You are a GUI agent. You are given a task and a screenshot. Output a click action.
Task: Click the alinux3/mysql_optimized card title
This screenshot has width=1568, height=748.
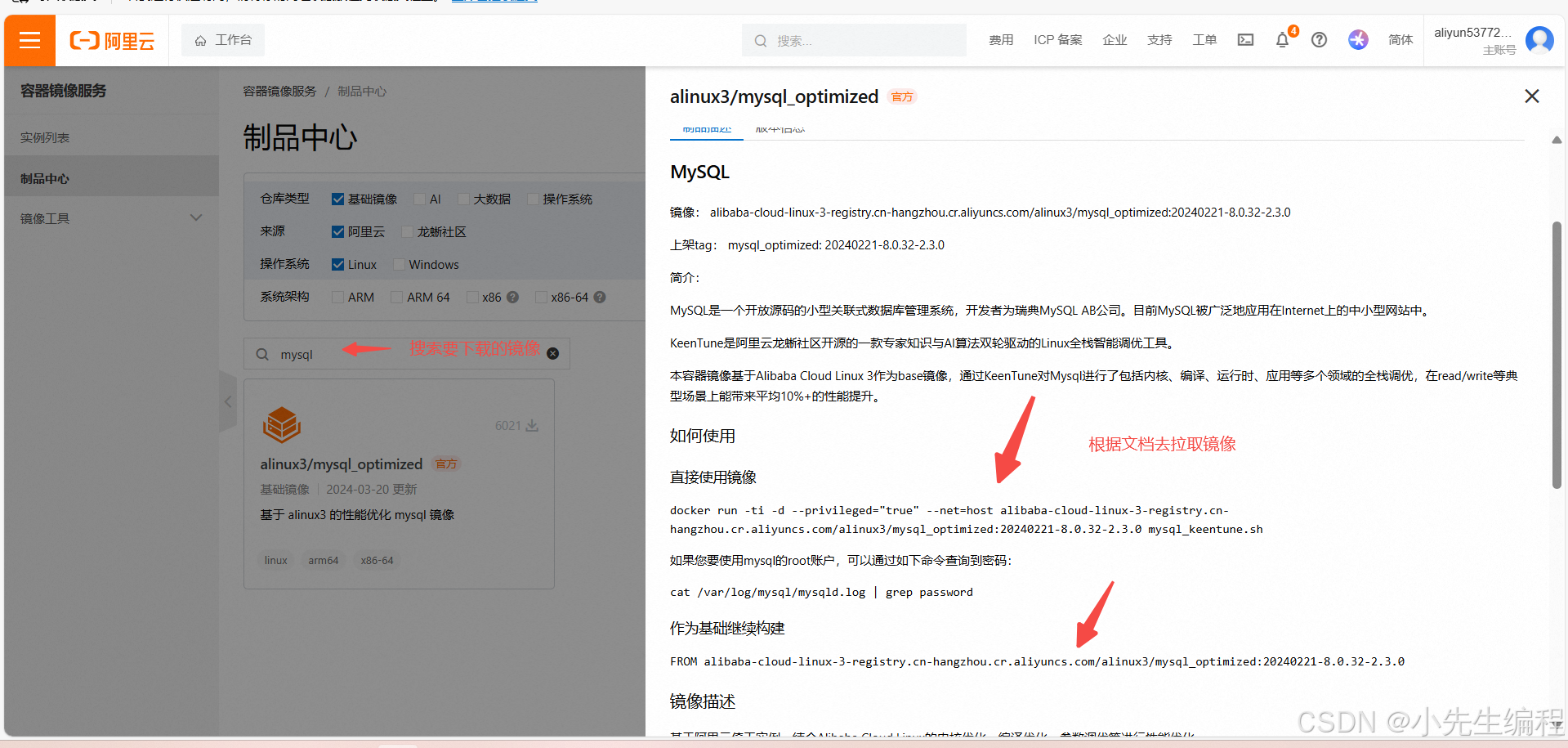coord(342,464)
